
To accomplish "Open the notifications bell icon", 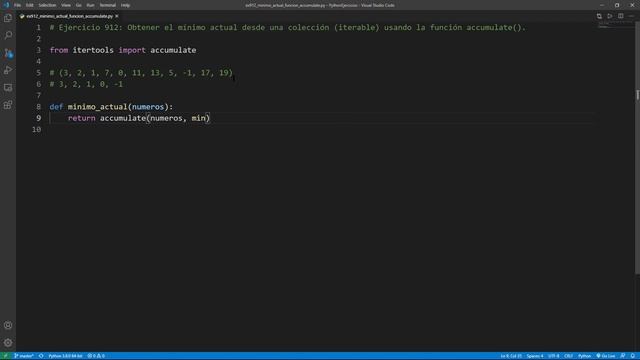I will click(x=633, y=356).
